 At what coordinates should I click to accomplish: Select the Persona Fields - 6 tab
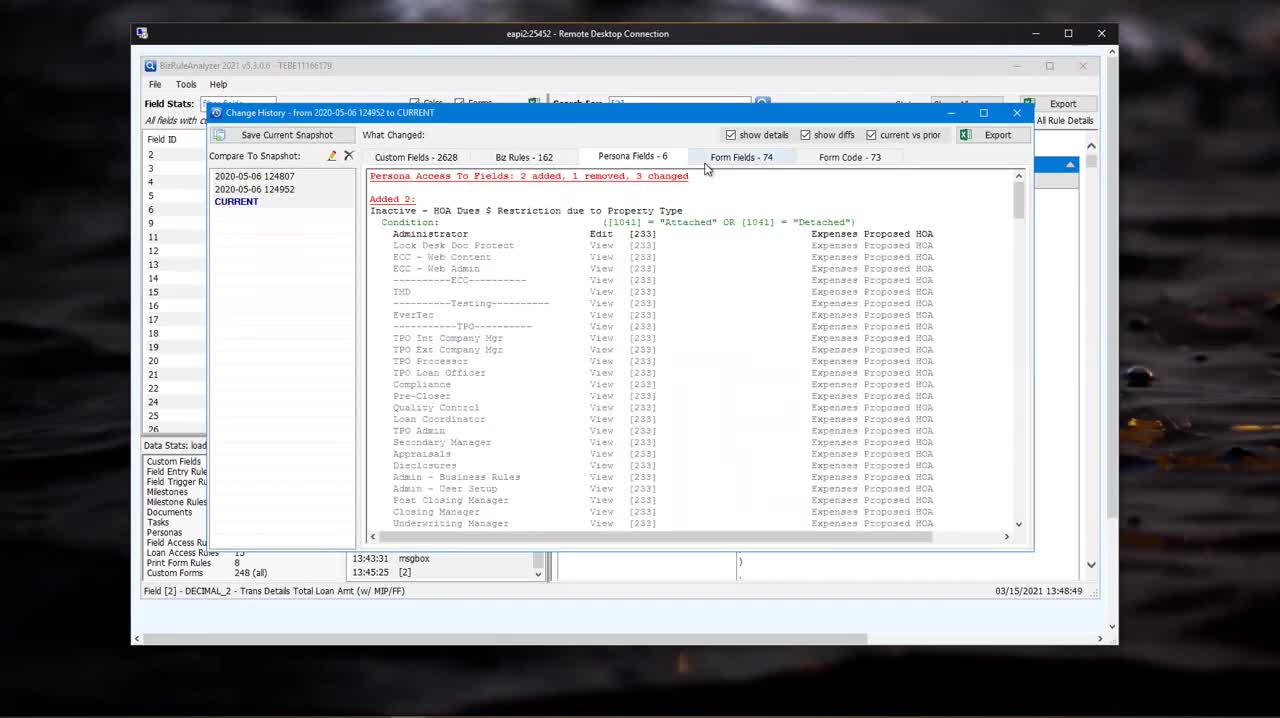(633, 156)
